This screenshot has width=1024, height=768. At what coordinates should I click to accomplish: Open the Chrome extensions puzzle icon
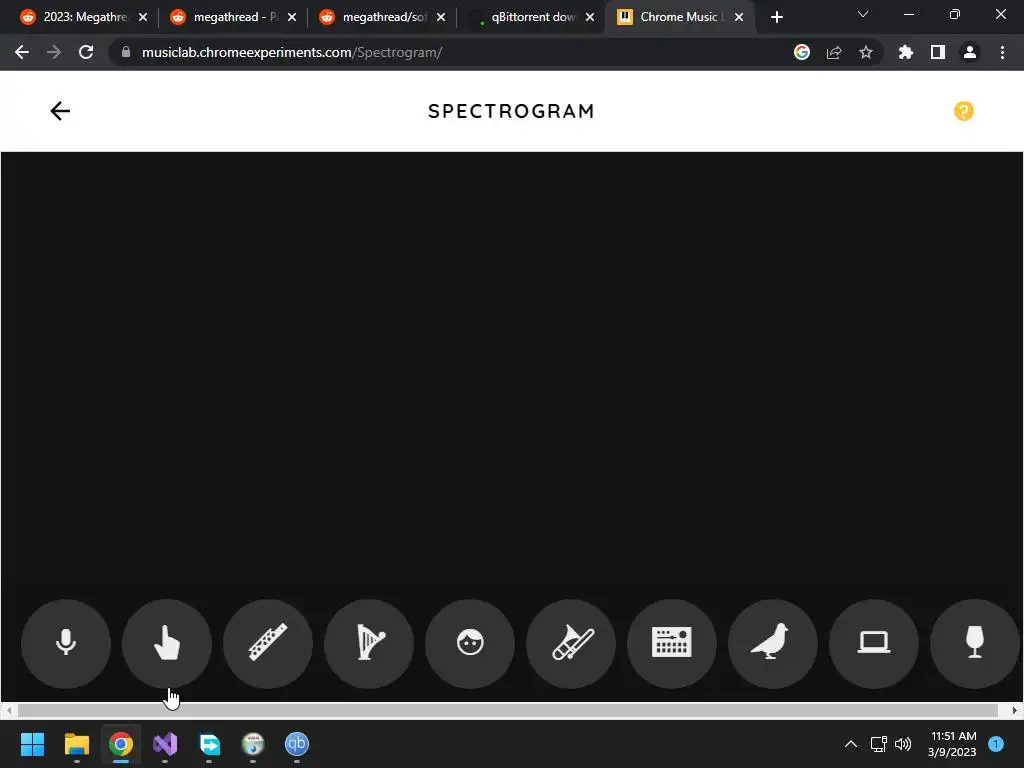tap(906, 52)
